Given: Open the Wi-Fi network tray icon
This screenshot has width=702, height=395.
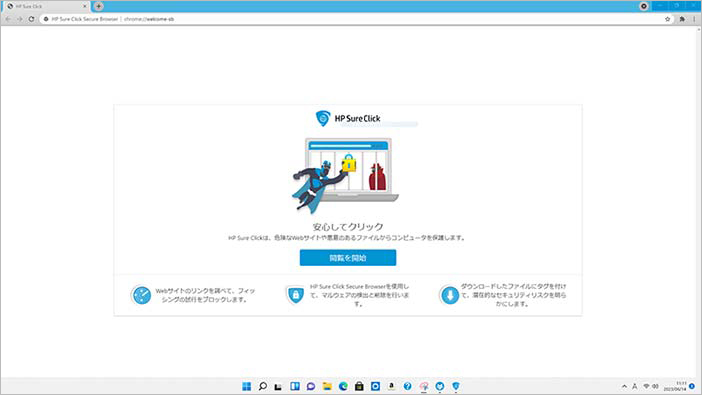Looking at the screenshot, I should (646, 386).
